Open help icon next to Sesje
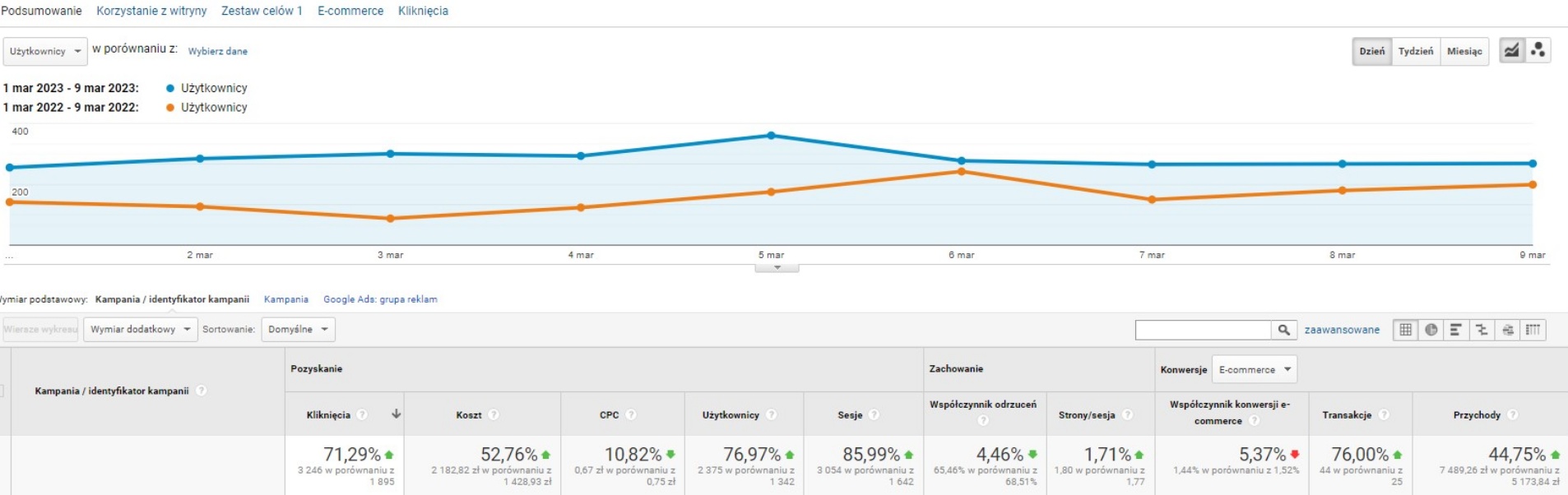 (874, 414)
